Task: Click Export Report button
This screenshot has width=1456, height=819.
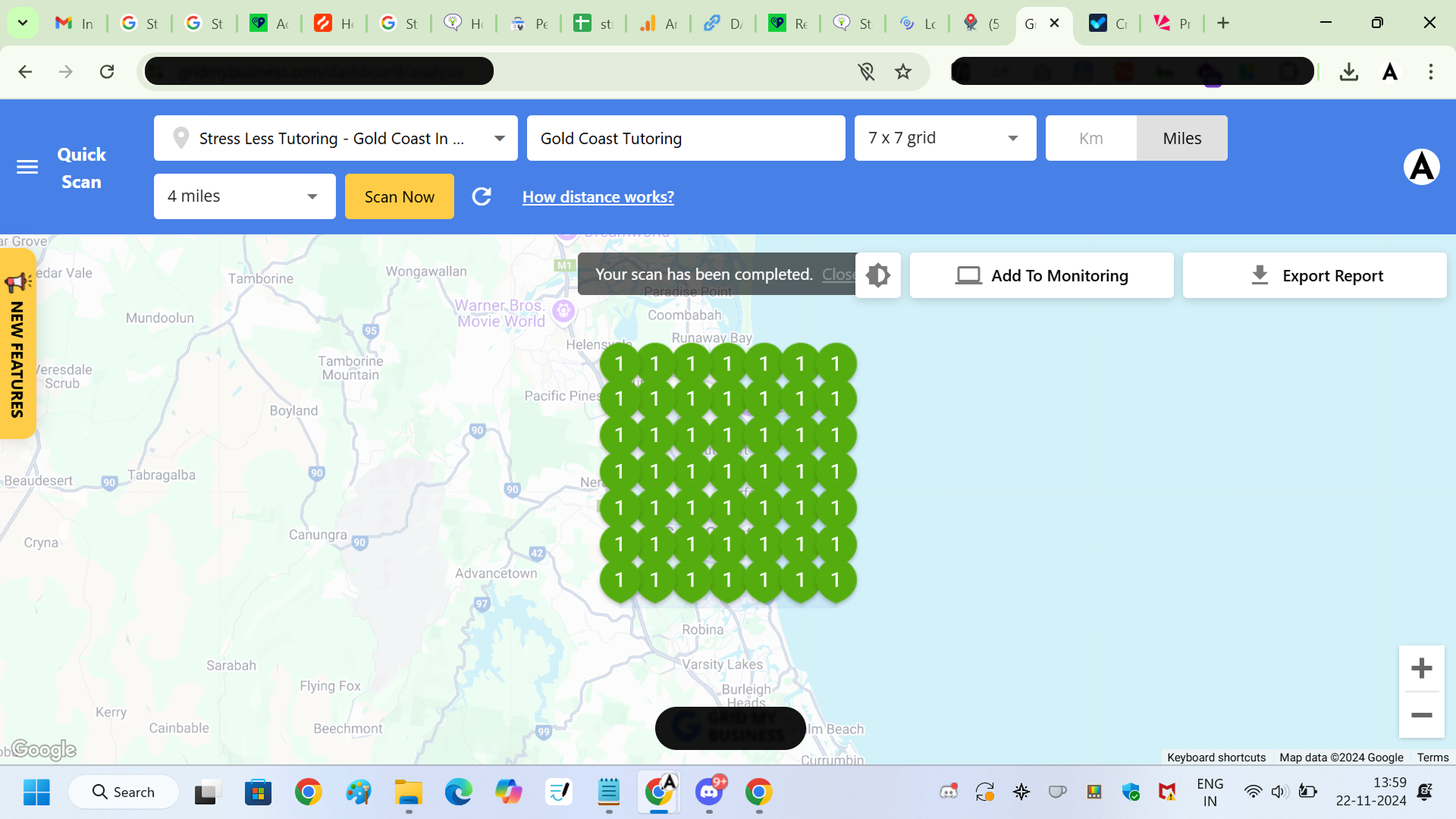Action: (x=1314, y=275)
